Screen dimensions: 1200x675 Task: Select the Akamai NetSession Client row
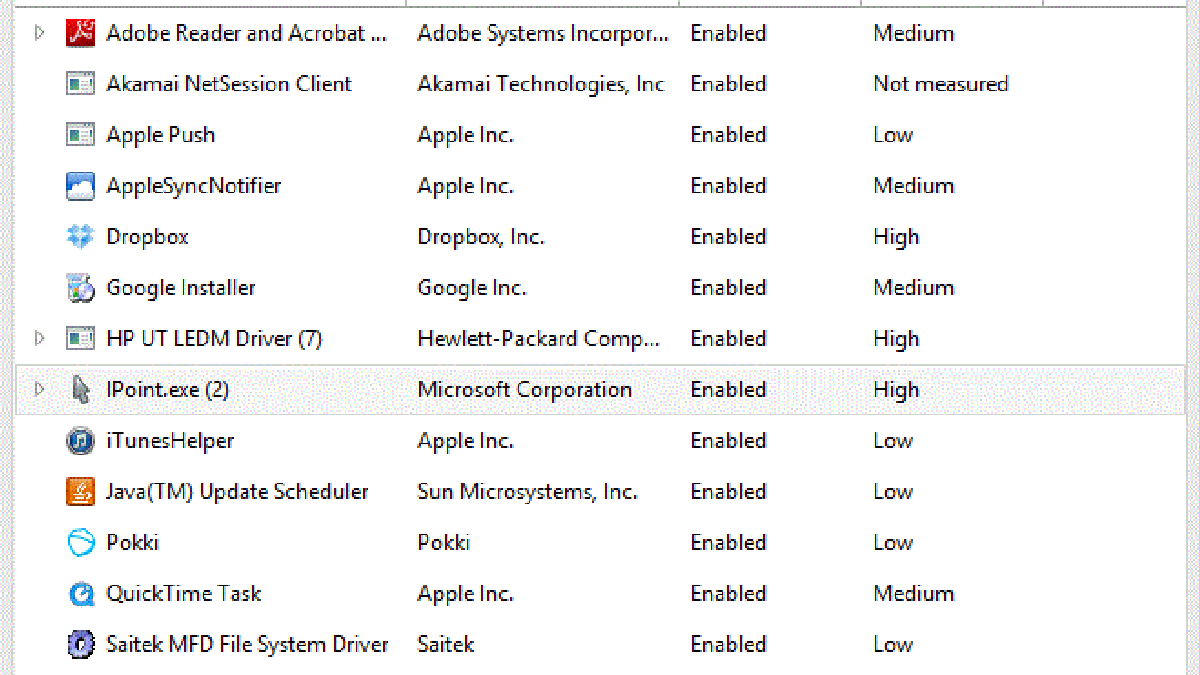point(600,84)
